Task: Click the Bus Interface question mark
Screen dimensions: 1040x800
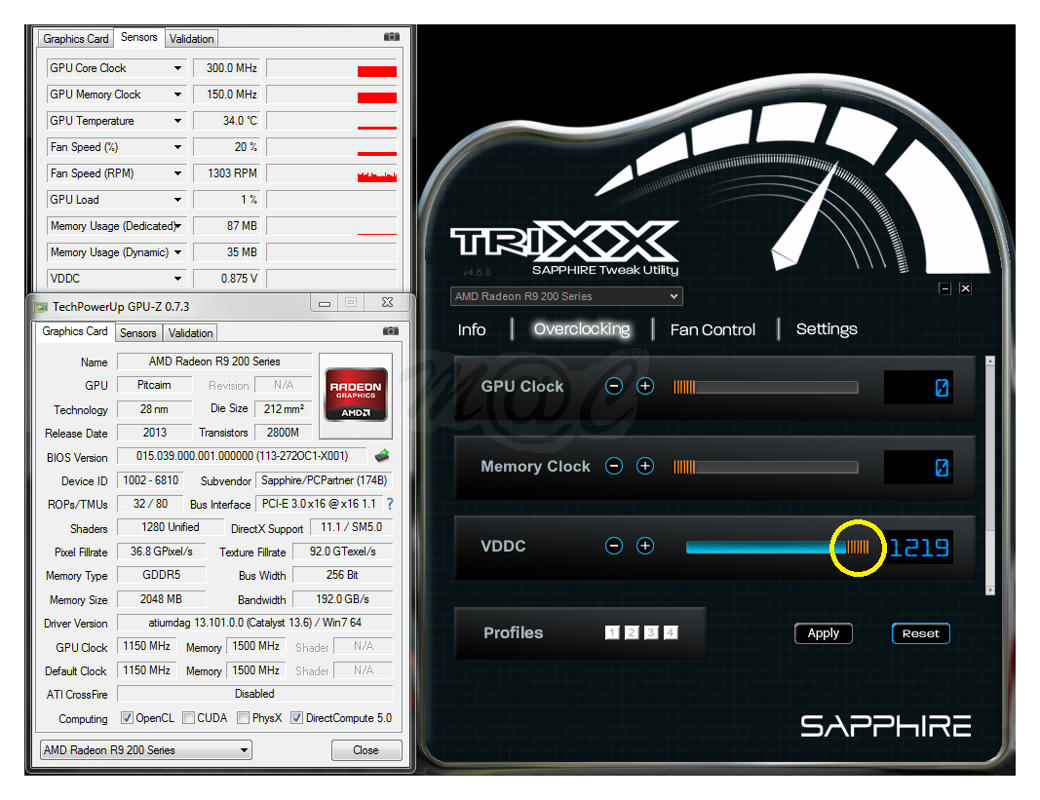Action: 390,504
